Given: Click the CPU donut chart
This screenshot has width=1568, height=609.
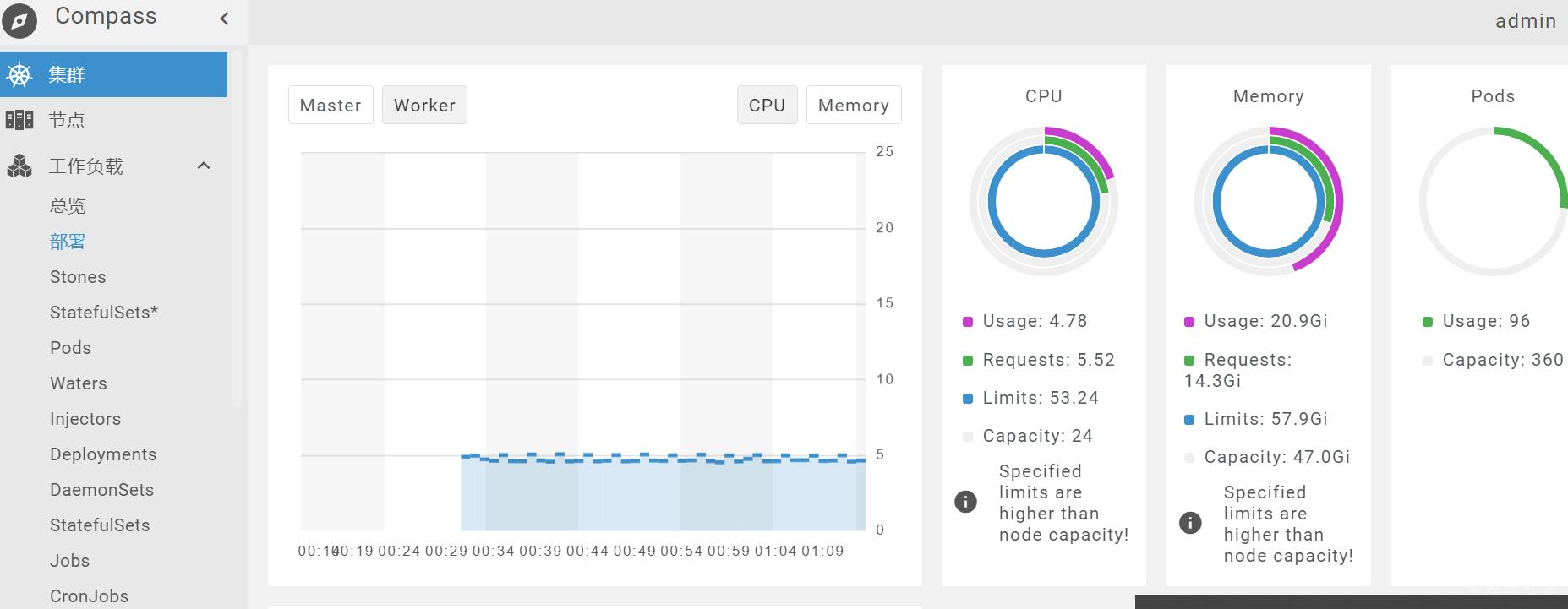Looking at the screenshot, I should tap(1044, 202).
